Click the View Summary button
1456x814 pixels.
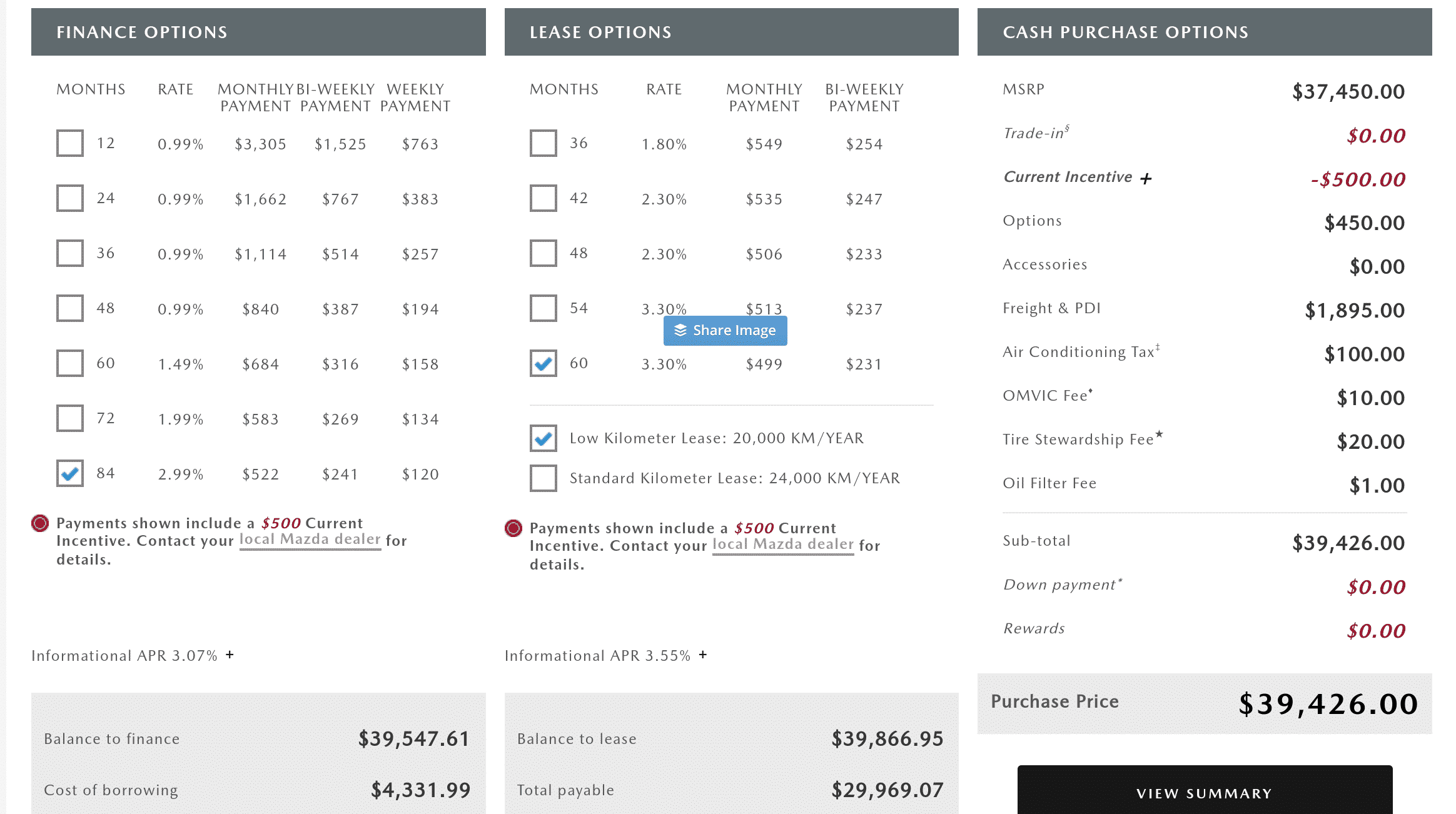click(1205, 793)
